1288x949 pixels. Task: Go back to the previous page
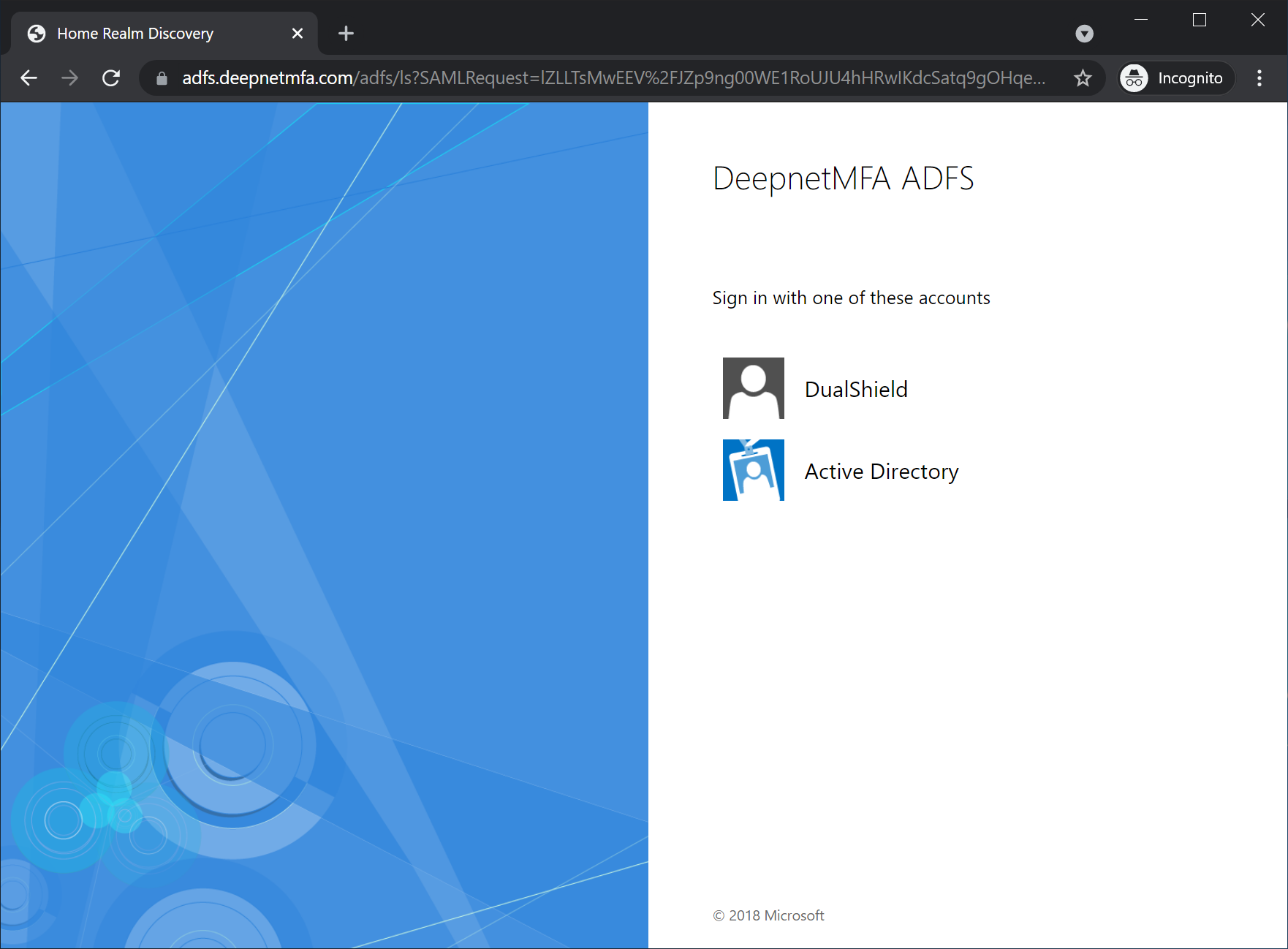pyautogui.click(x=29, y=78)
